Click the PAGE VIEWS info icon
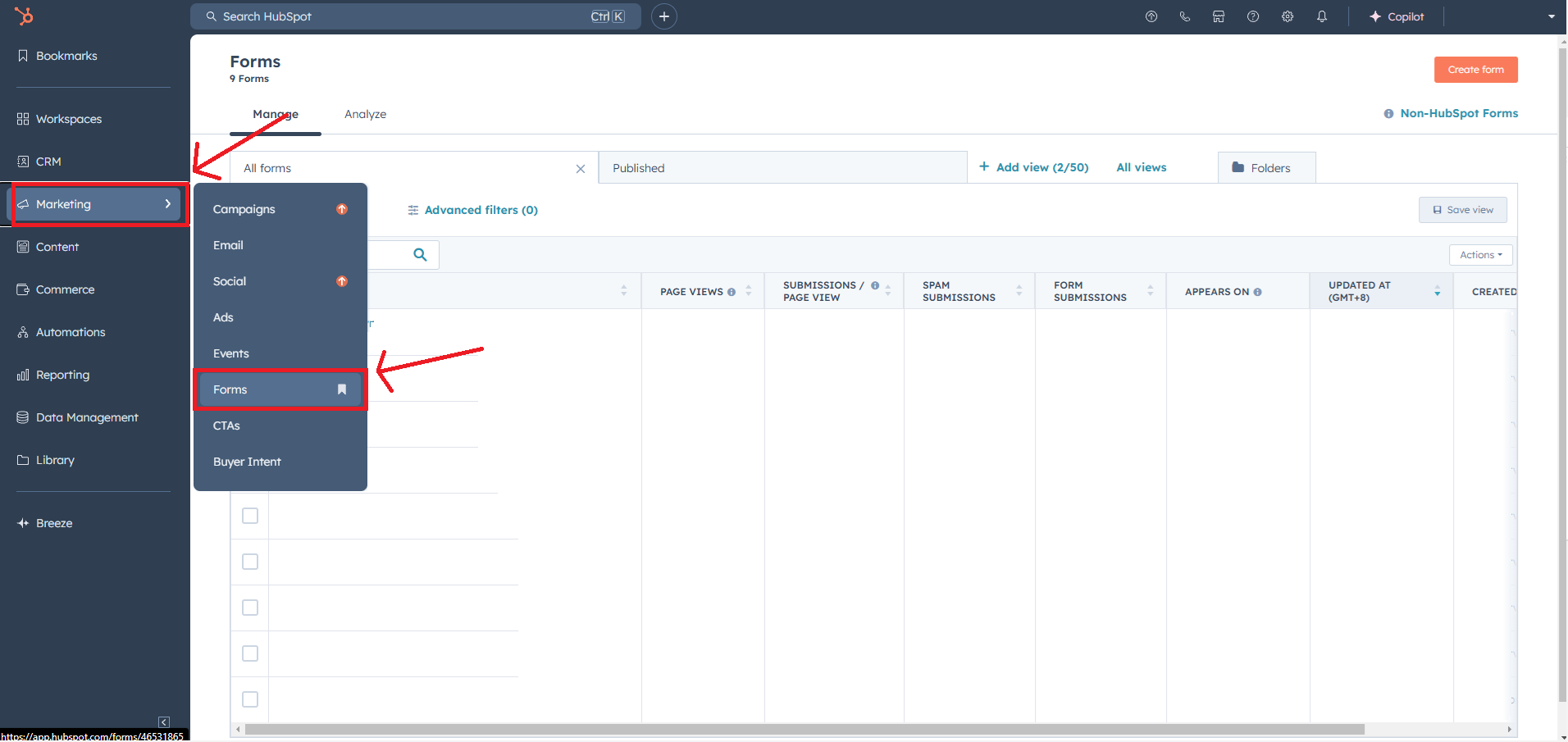The width and height of the screenshot is (1568, 742). 732,292
